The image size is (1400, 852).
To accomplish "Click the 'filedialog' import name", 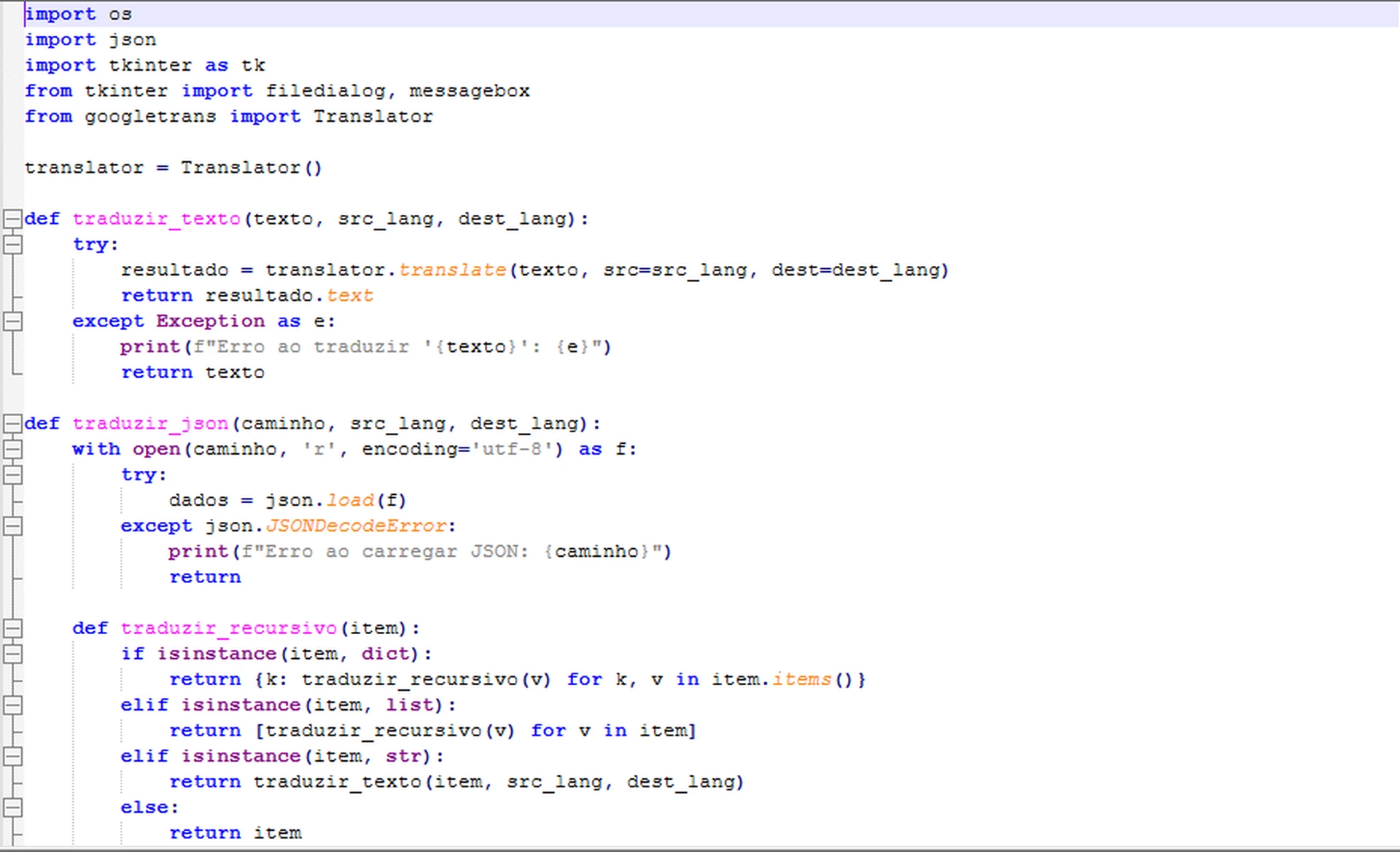I will coord(325,91).
